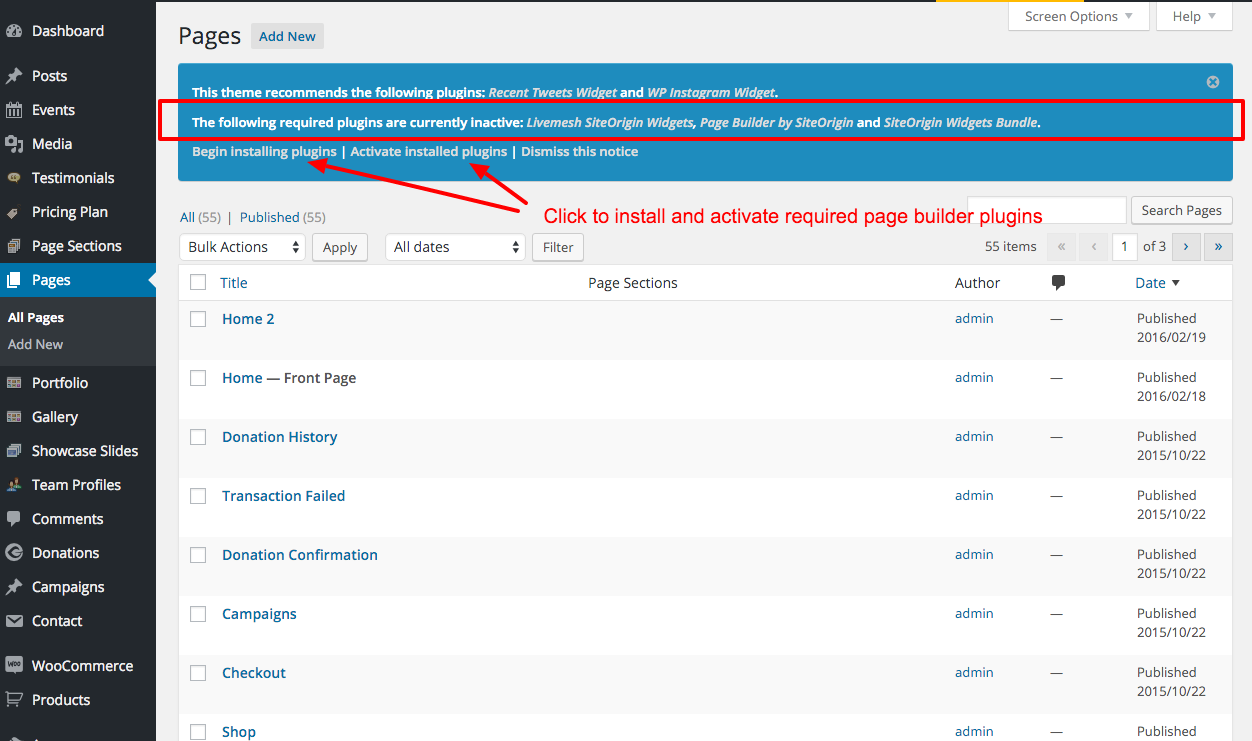View the Team Profiles section
Image resolution: width=1252 pixels, height=741 pixels.
click(x=75, y=484)
